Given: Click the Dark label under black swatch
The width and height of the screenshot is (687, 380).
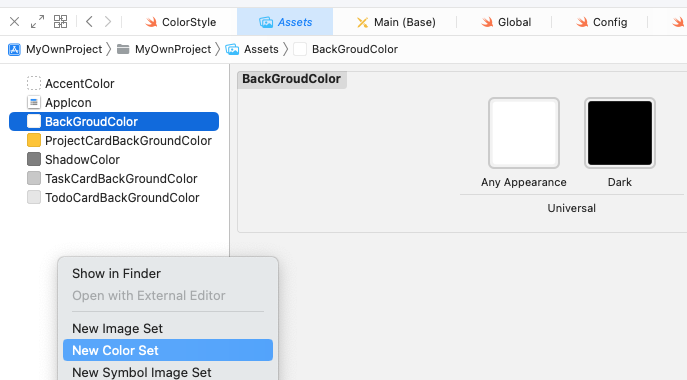Looking at the screenshot, I should pos(620,182).
